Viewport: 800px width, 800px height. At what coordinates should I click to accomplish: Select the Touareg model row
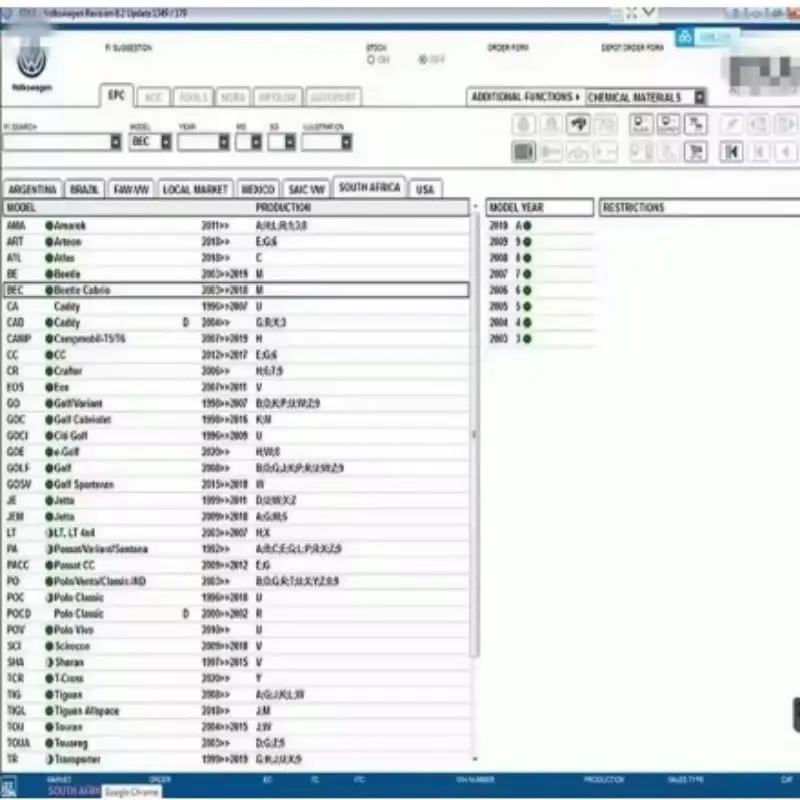(x=236, y=743)
